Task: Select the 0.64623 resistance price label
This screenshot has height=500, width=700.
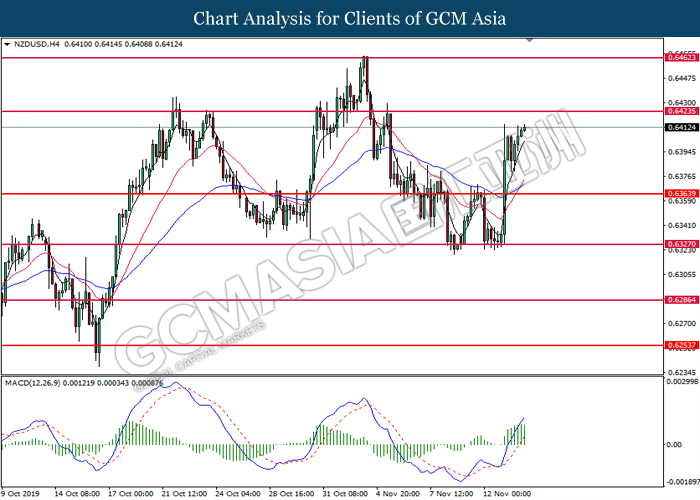Action: 681,58
